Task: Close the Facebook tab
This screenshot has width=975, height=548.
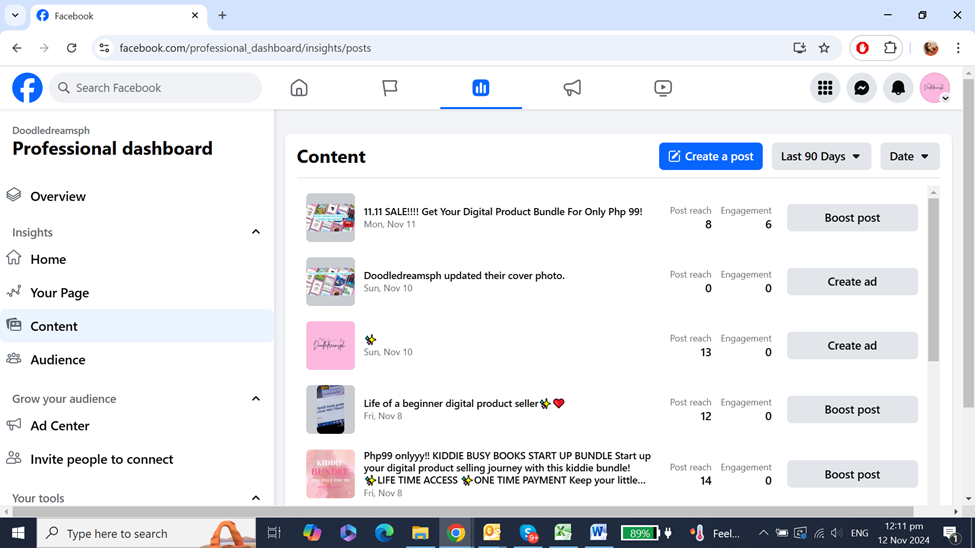Action: click(x=195, y=16)
